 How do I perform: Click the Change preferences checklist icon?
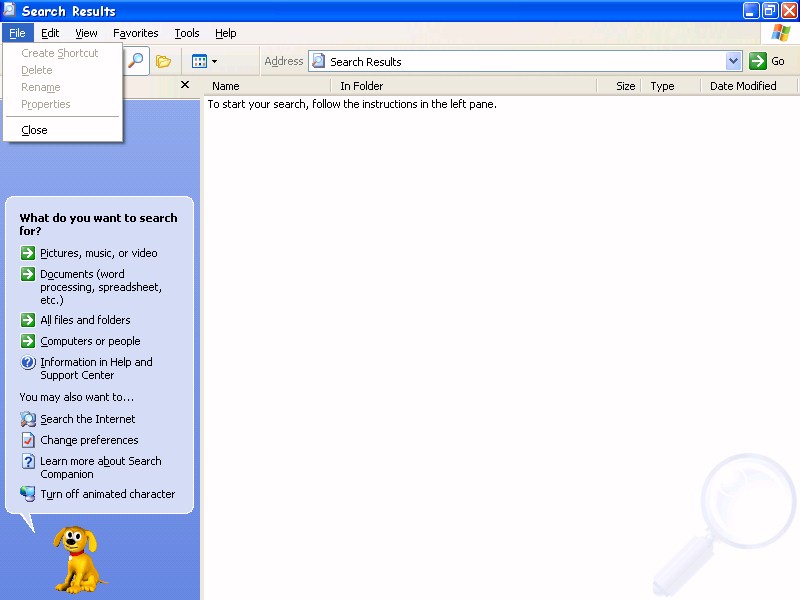[x=28, y=440]
